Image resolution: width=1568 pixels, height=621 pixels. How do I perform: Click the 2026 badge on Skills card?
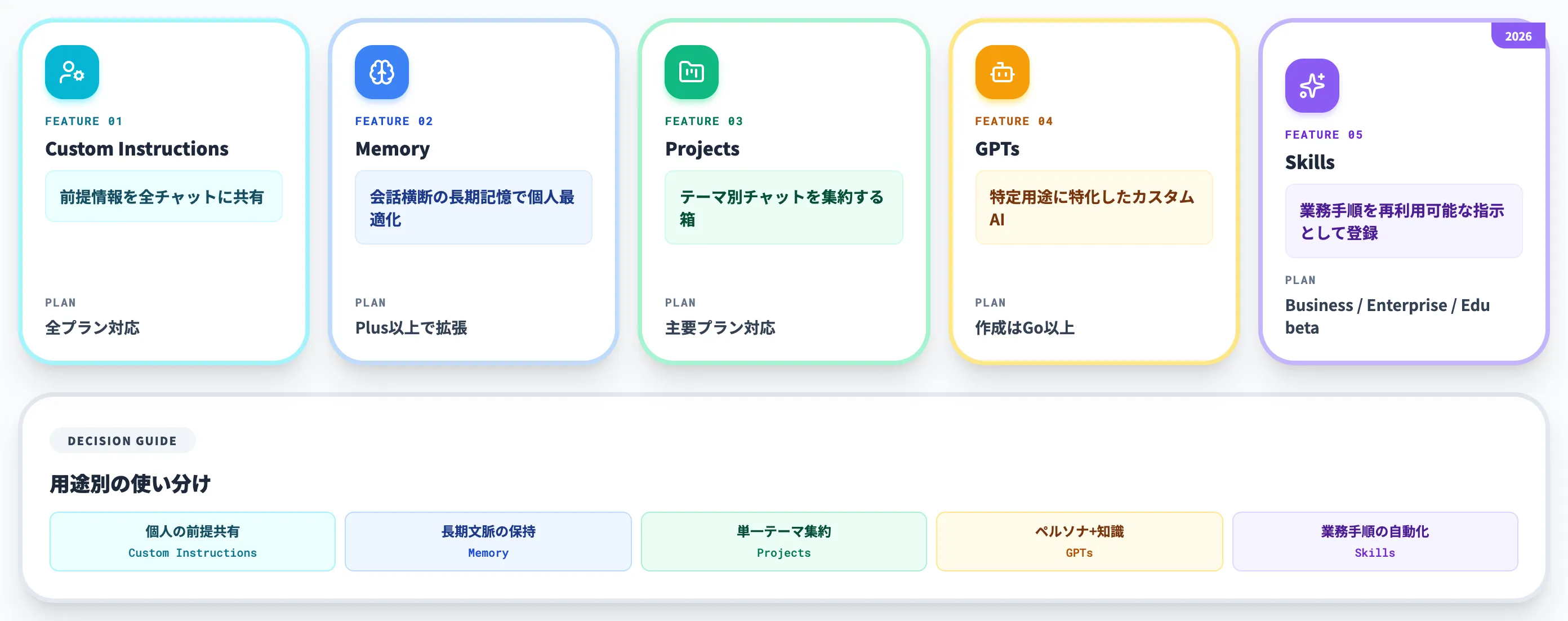coord(1518,36)
